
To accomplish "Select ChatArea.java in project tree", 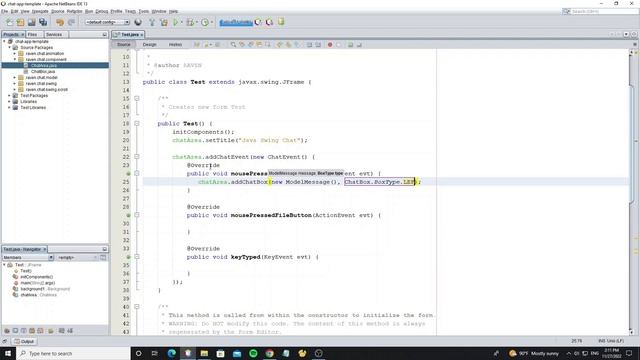I will (x=44, y=65).
